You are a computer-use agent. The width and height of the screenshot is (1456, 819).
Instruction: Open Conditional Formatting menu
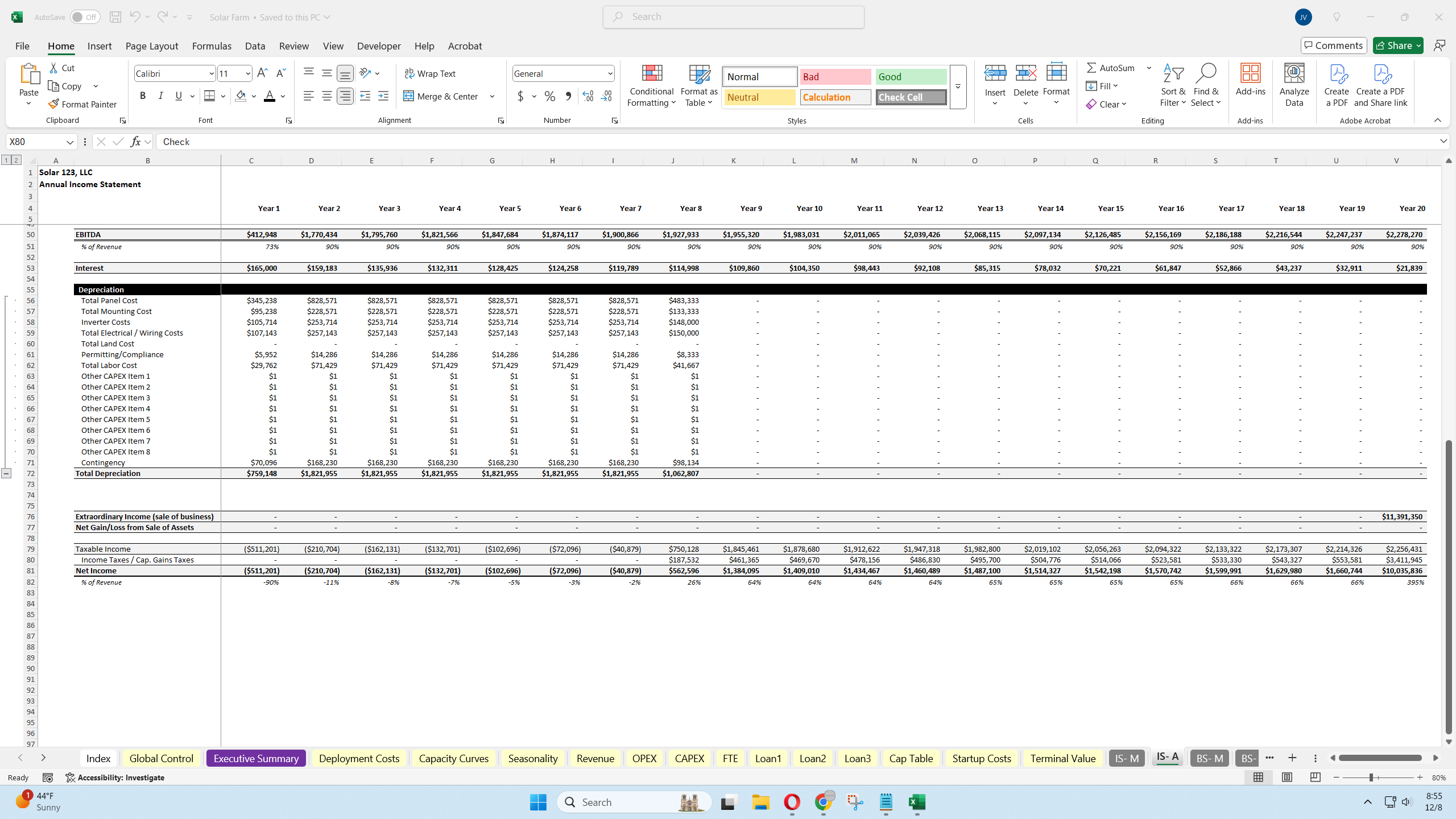point(652,85)
